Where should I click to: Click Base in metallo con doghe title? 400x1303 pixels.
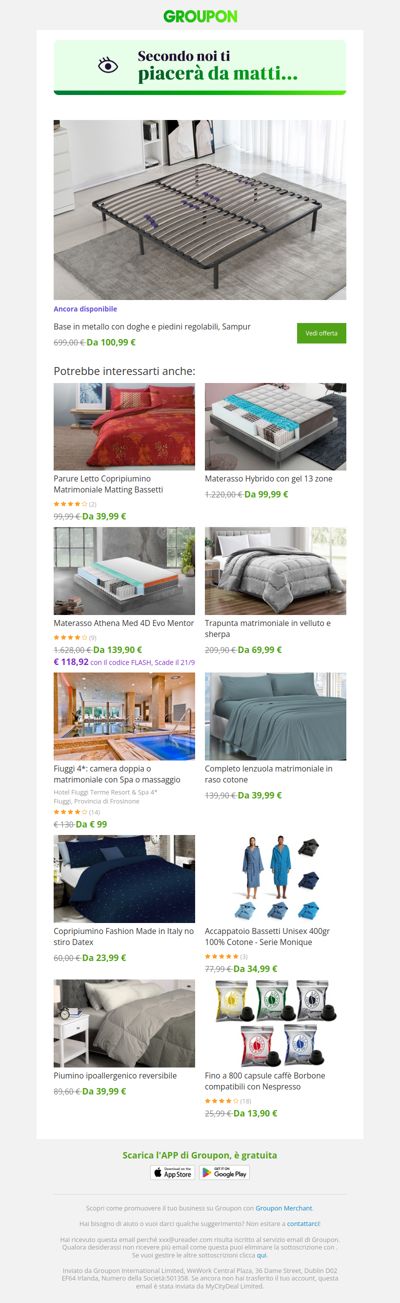[x=152, y=326]
